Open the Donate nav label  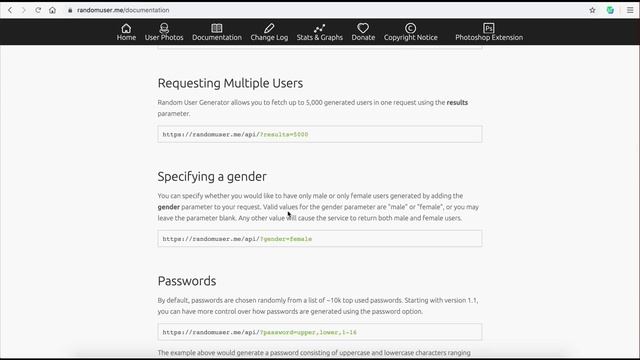tap(363, 38)
